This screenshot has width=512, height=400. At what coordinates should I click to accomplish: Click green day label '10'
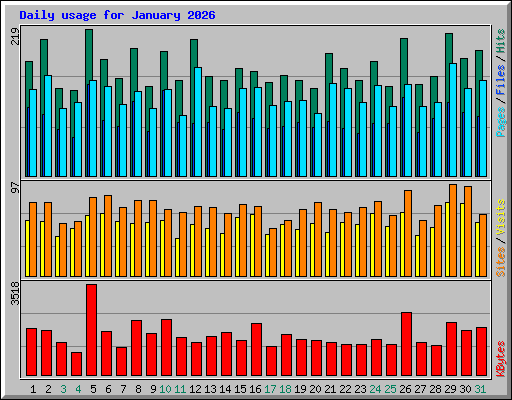click(165, 389)
